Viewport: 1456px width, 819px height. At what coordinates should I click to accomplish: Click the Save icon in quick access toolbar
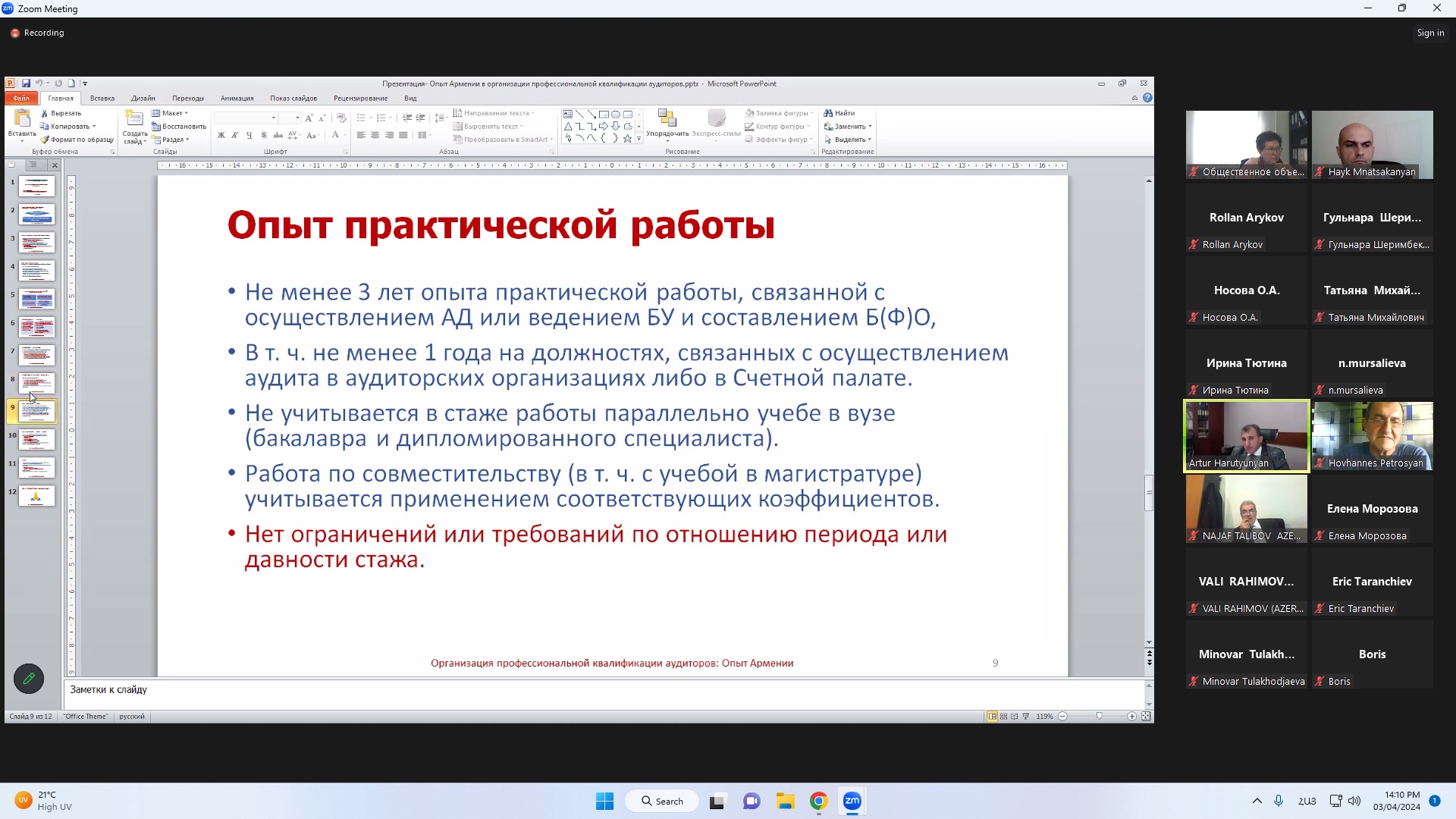[26, 83]
